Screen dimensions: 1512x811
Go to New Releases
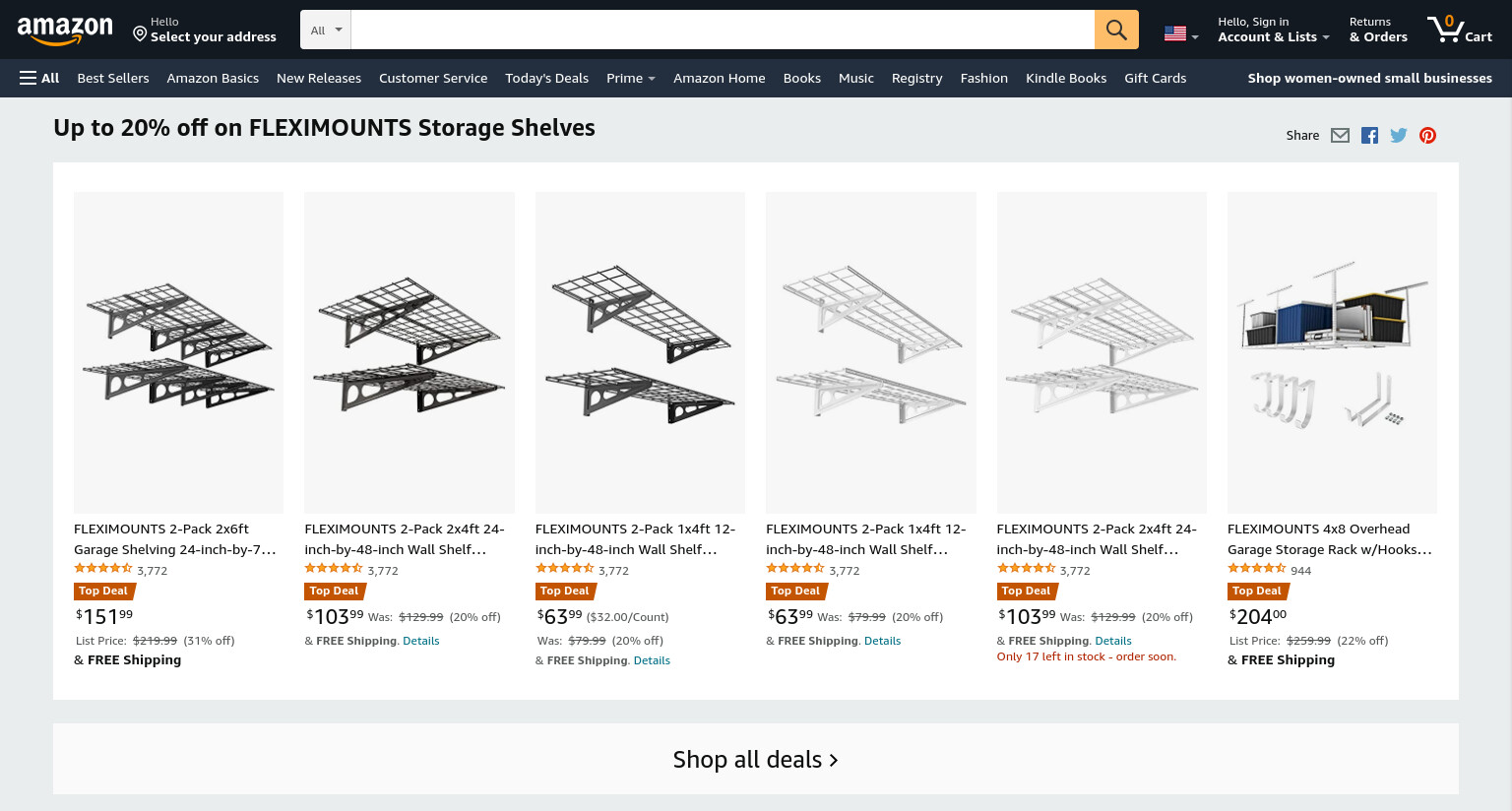[319, 78]
